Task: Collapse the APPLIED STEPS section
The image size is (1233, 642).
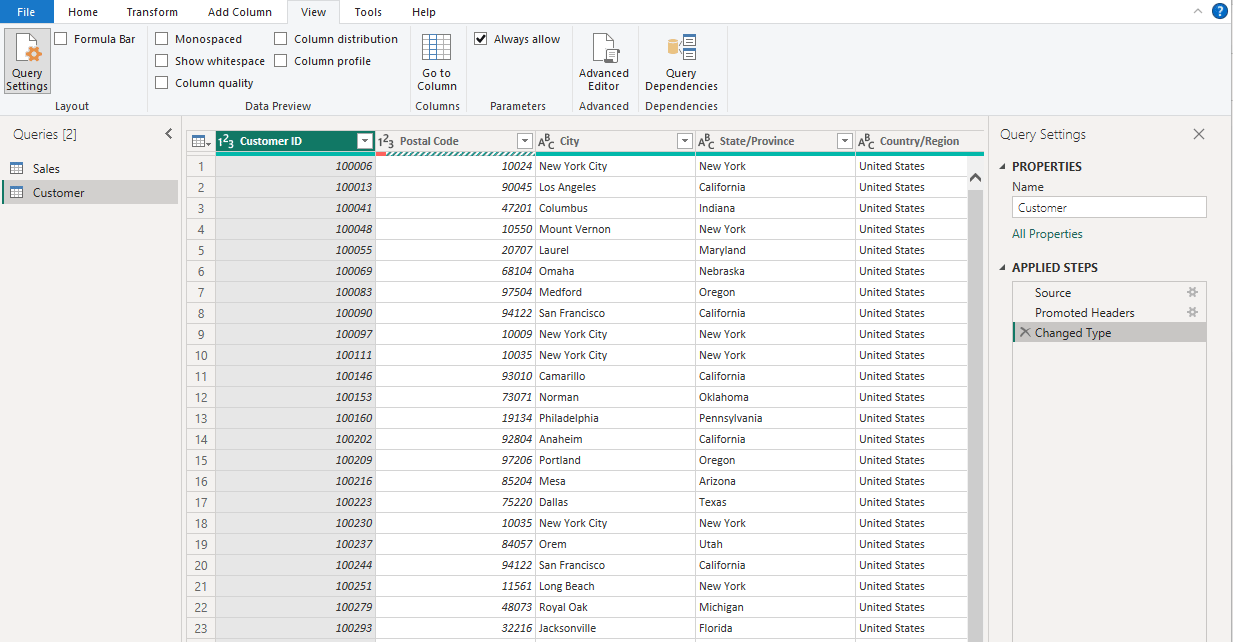Action: click(1004, 268)
